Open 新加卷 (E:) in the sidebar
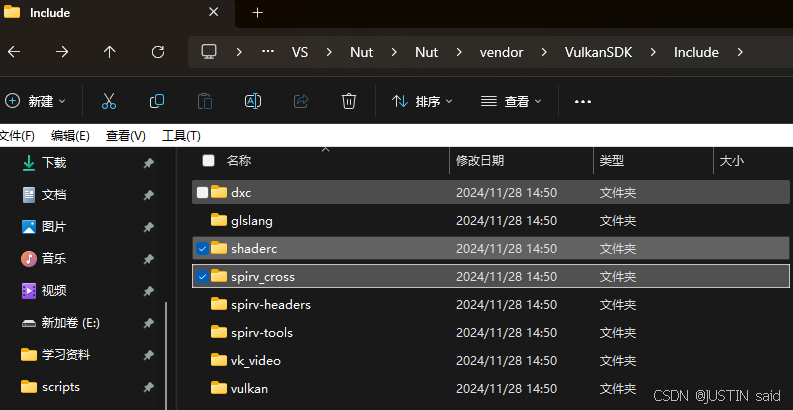This screenshot has width=793, height=410. coord(71,323)
